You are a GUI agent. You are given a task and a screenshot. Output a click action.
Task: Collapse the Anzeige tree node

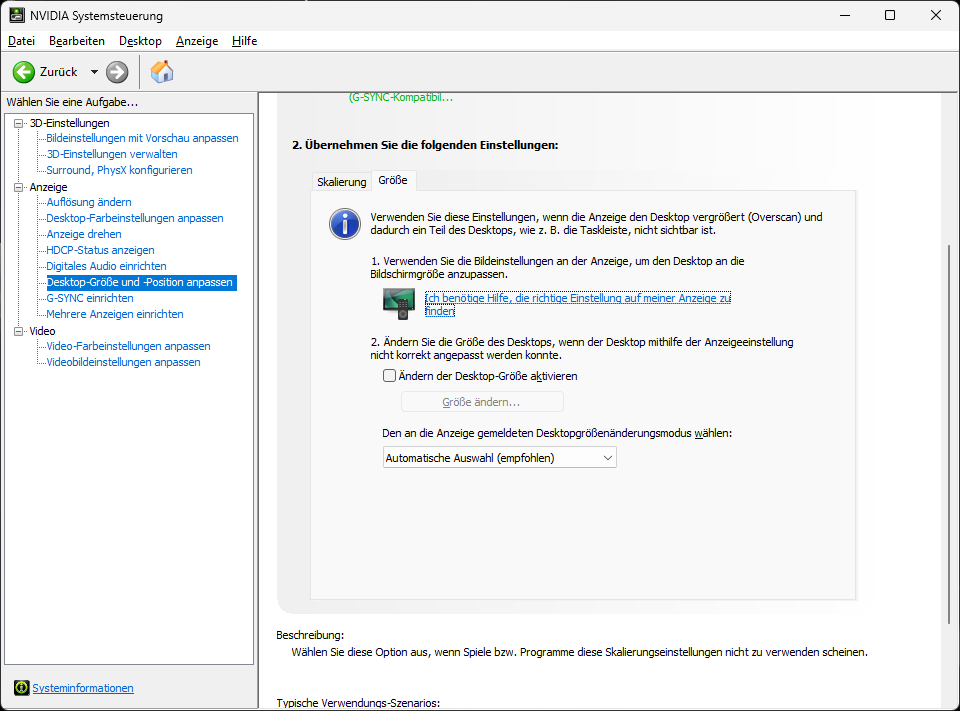[x=18, y=187]
